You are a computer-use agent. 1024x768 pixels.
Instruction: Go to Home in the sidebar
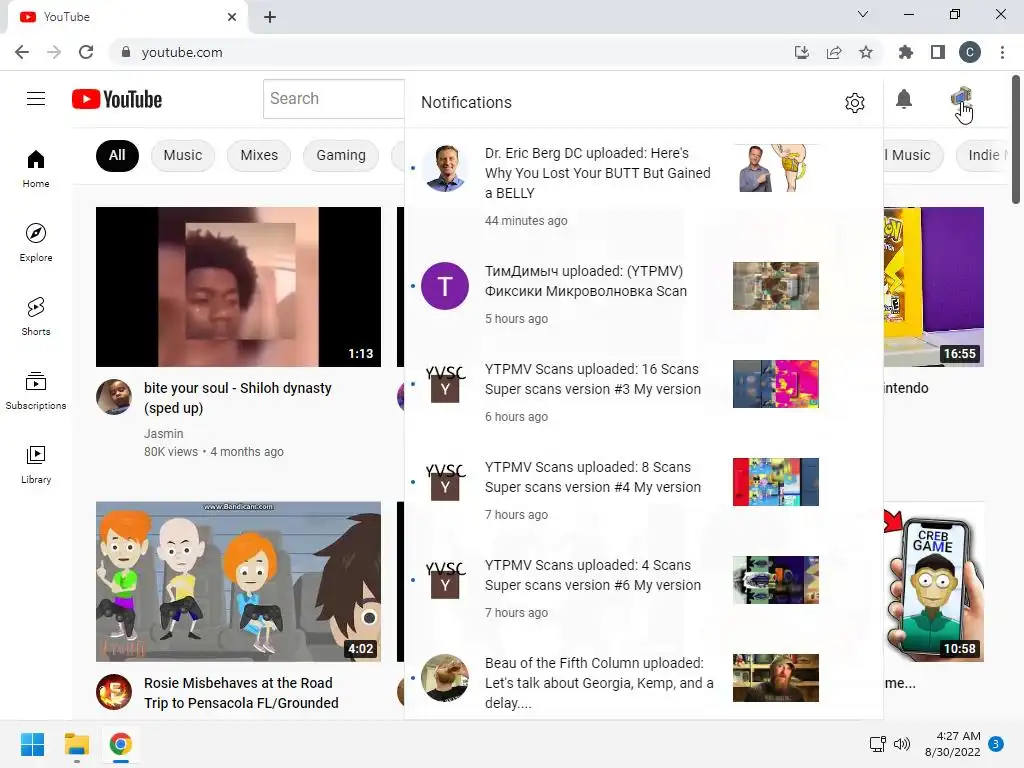coord(36,168)
